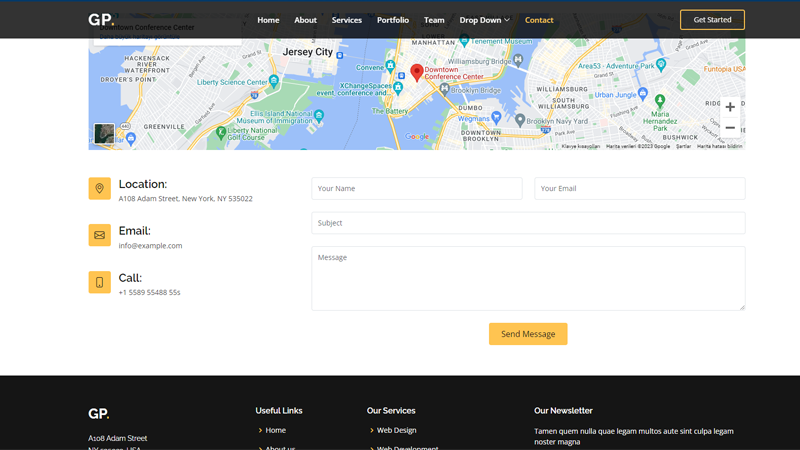The height and width of the screenshot is (450, 800).
Task: Click Brooklyn Bridge map marker
Action: (x=444, y=89)
